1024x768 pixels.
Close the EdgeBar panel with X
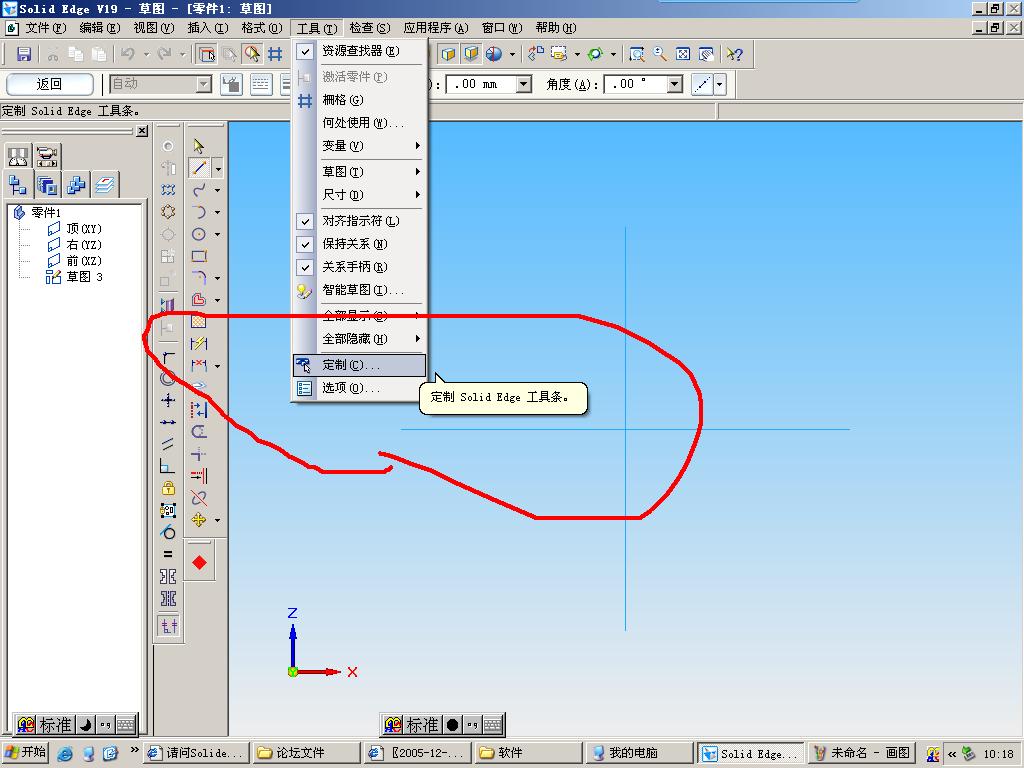coord(142,131)
